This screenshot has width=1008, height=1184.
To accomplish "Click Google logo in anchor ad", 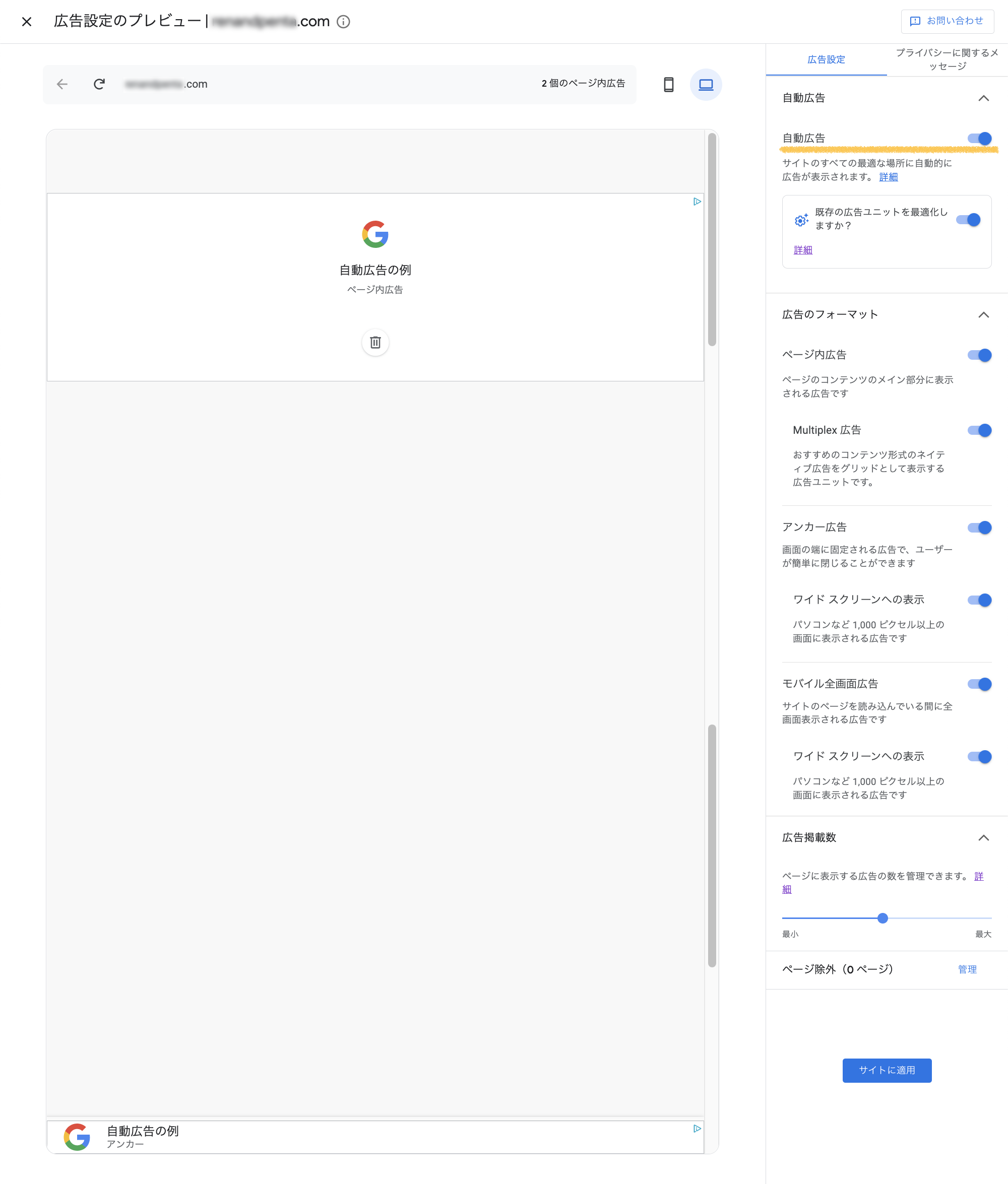I will coord(77,1137).
